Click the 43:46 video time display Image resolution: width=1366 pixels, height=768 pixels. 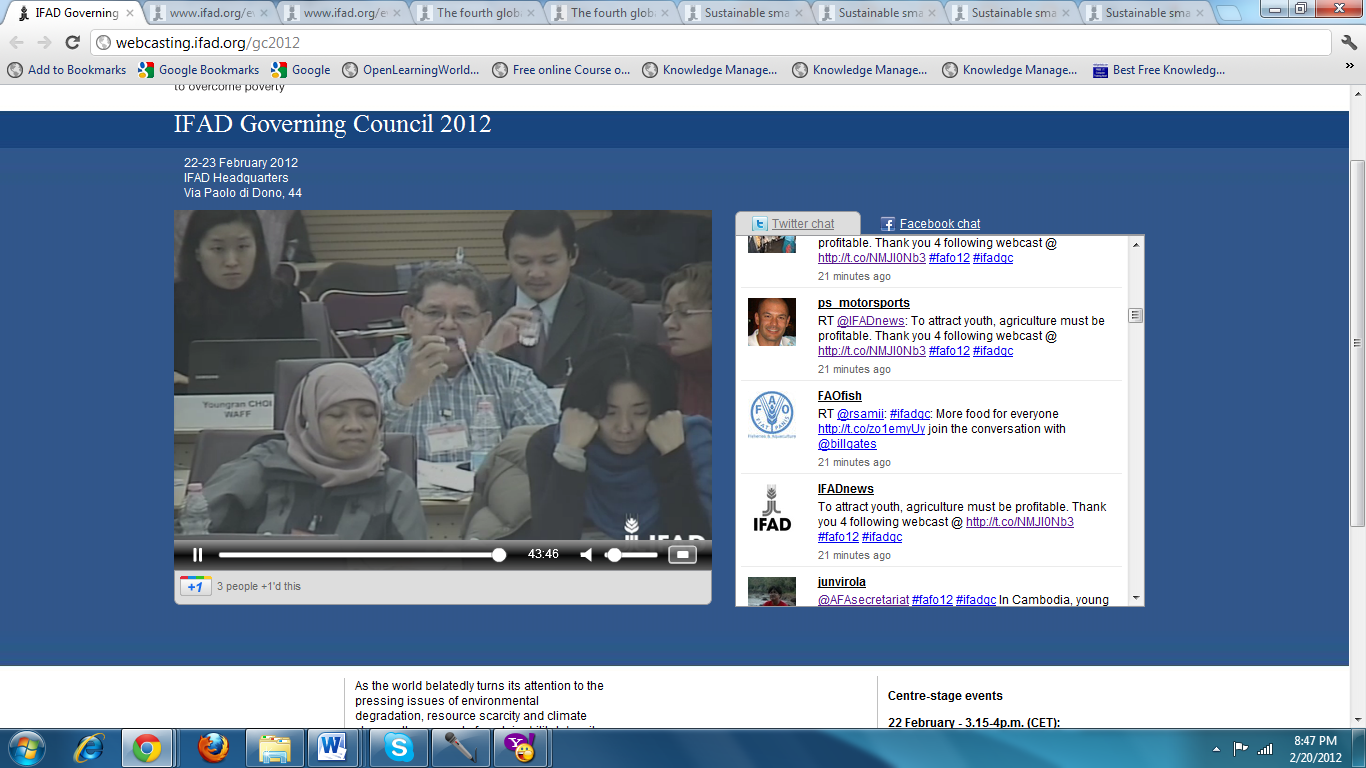click(x=543, y=554)
